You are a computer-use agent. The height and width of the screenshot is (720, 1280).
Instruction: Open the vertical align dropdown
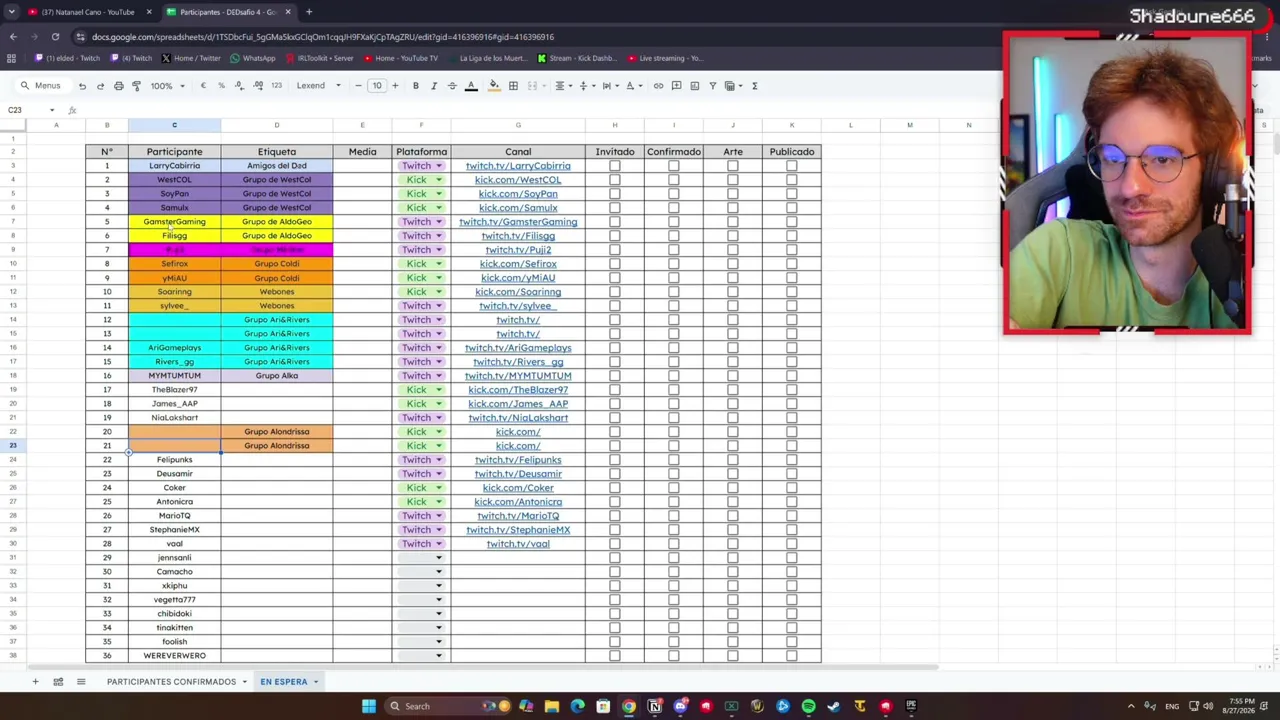click(586, 86)
